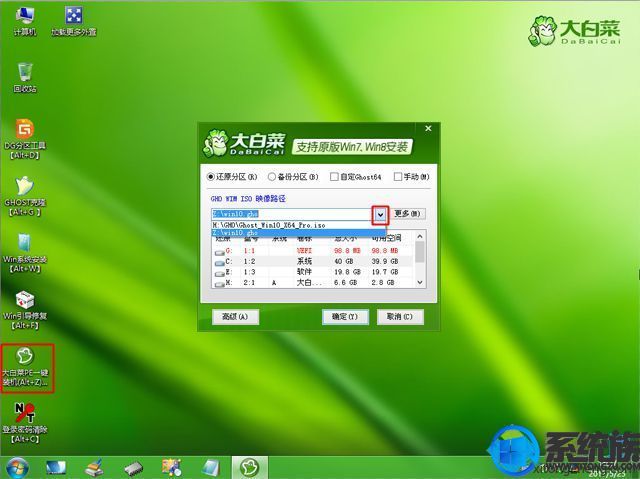This screenshot has height=479, width=640.
Task: Launch DG分区工具 partition tool icon
Action: pyautogui.click(x=25, y=139)
